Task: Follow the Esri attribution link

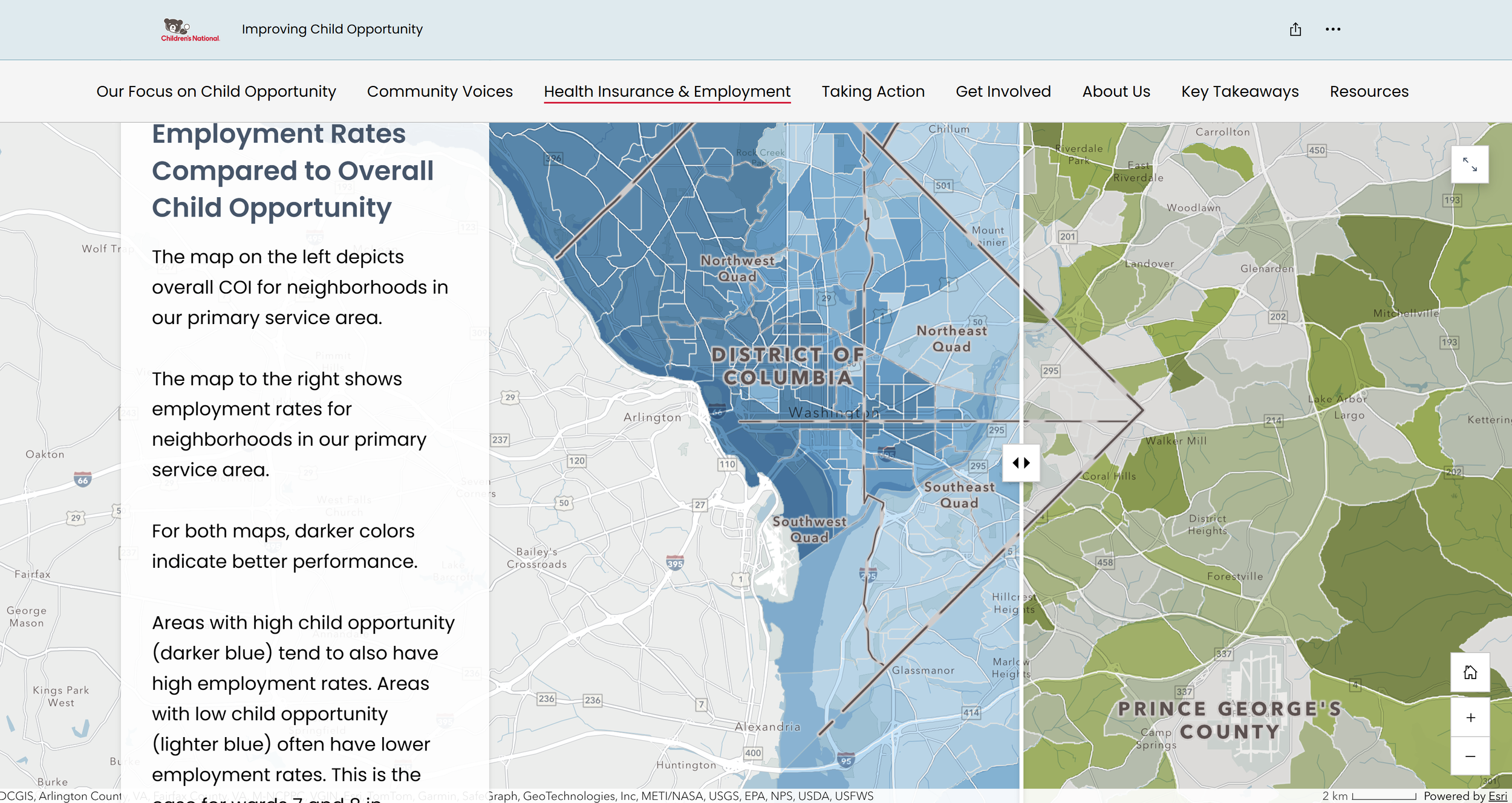Action: point(1497,796)
